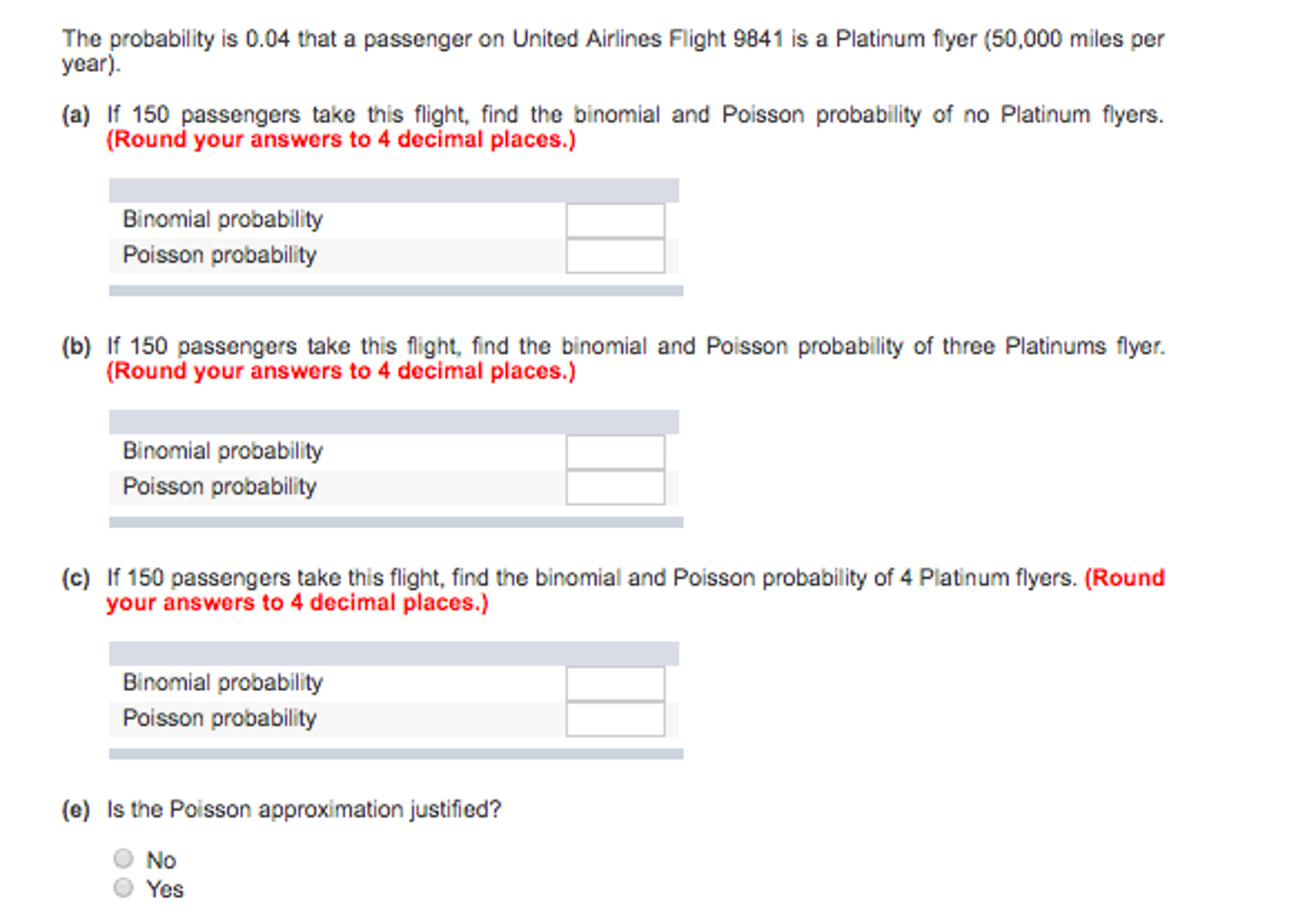Click the bold "(a)" part marker
Viewport: 1316px width, 922px height.
tap(75, 115)
